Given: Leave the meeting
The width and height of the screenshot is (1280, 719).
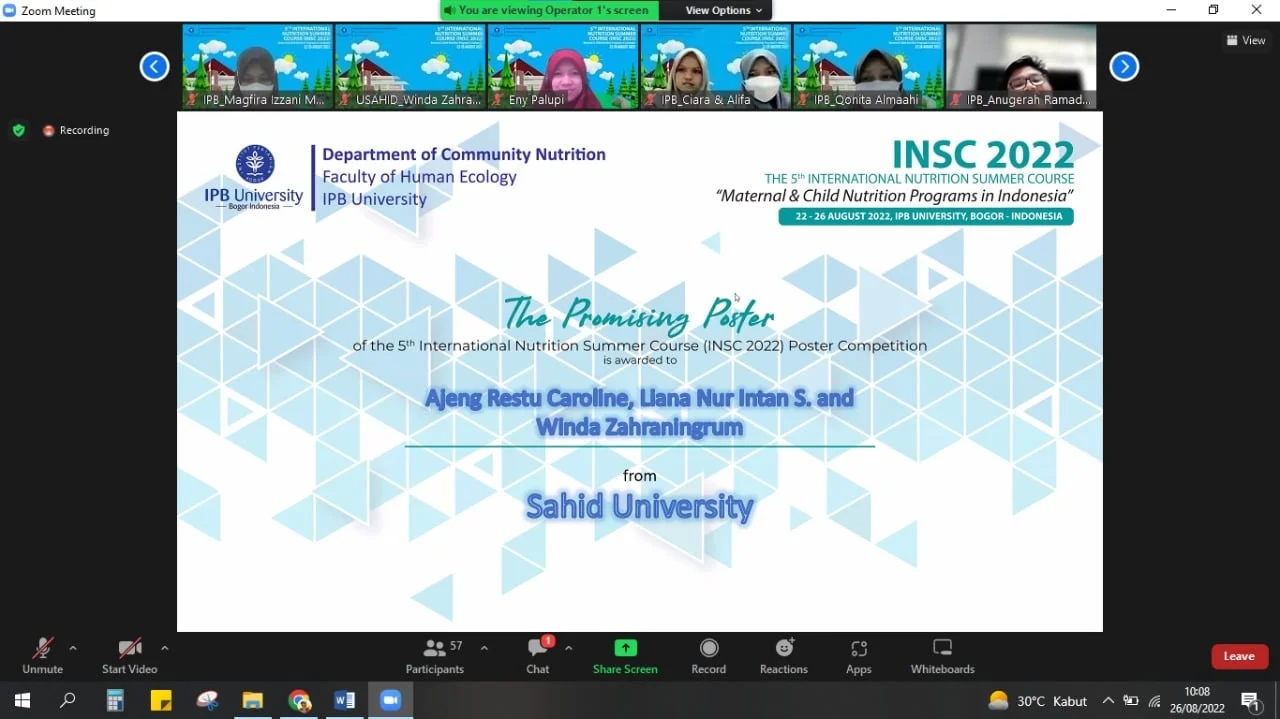Looking at the screenshot, I should pos(1240,656).
